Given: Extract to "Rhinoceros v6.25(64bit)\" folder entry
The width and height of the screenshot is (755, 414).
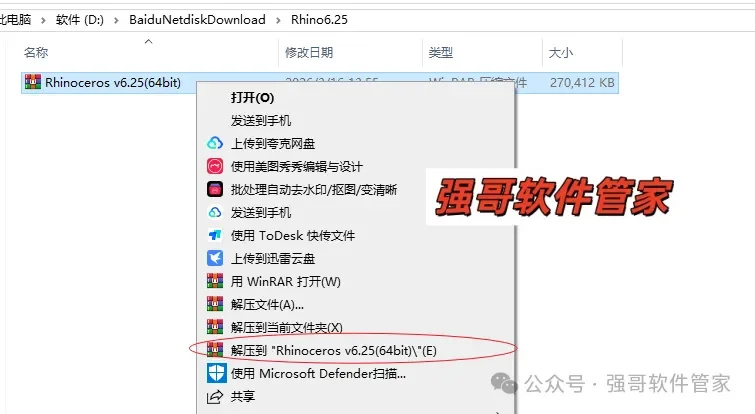Looking at the screenshot, I should 334,350.
